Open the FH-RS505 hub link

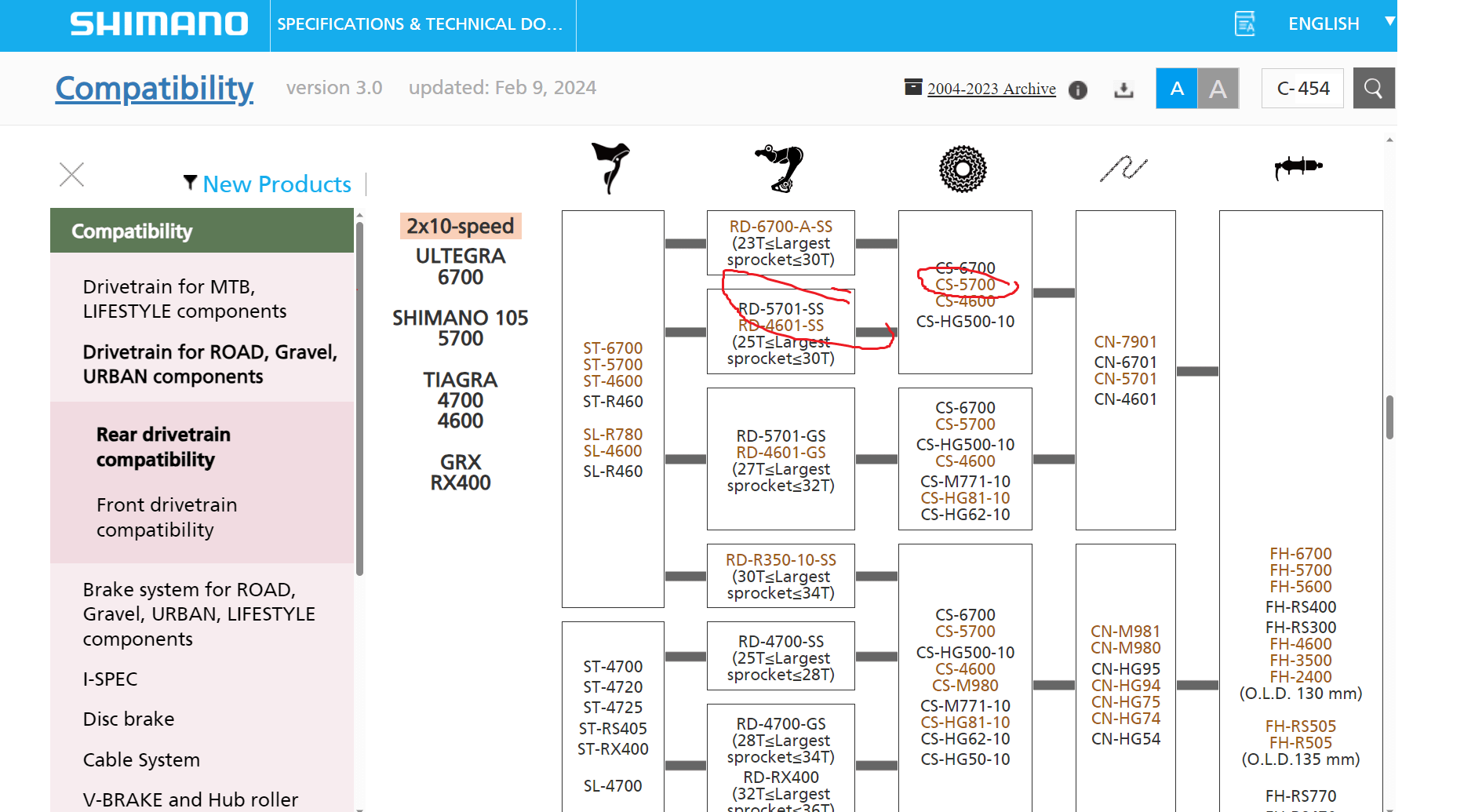(x=1301, y=726)
